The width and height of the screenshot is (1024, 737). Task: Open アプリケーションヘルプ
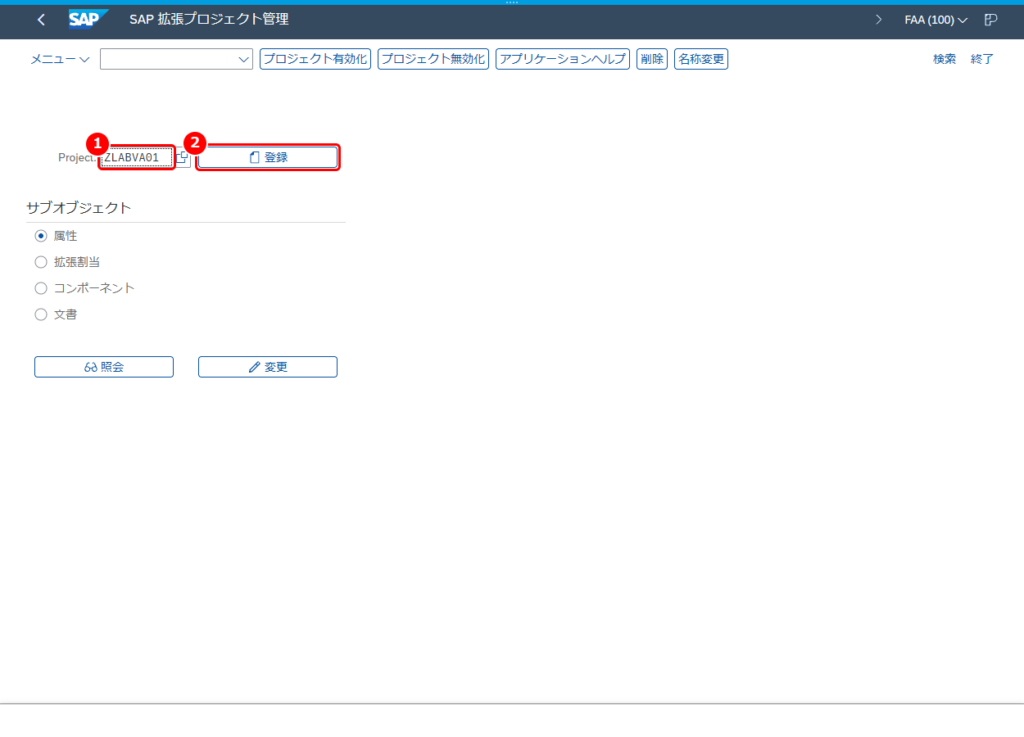click(x=562, y=59)
